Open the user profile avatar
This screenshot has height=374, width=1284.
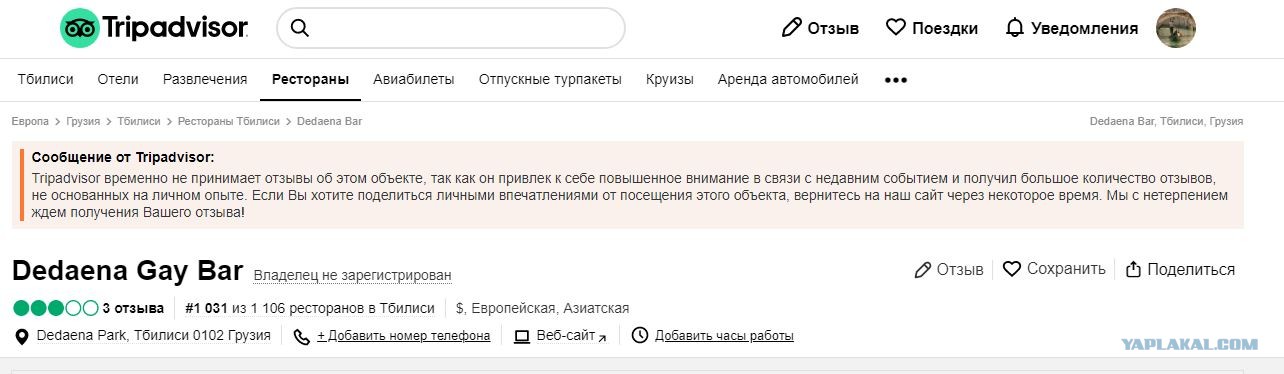click(x=1176, y=28)
